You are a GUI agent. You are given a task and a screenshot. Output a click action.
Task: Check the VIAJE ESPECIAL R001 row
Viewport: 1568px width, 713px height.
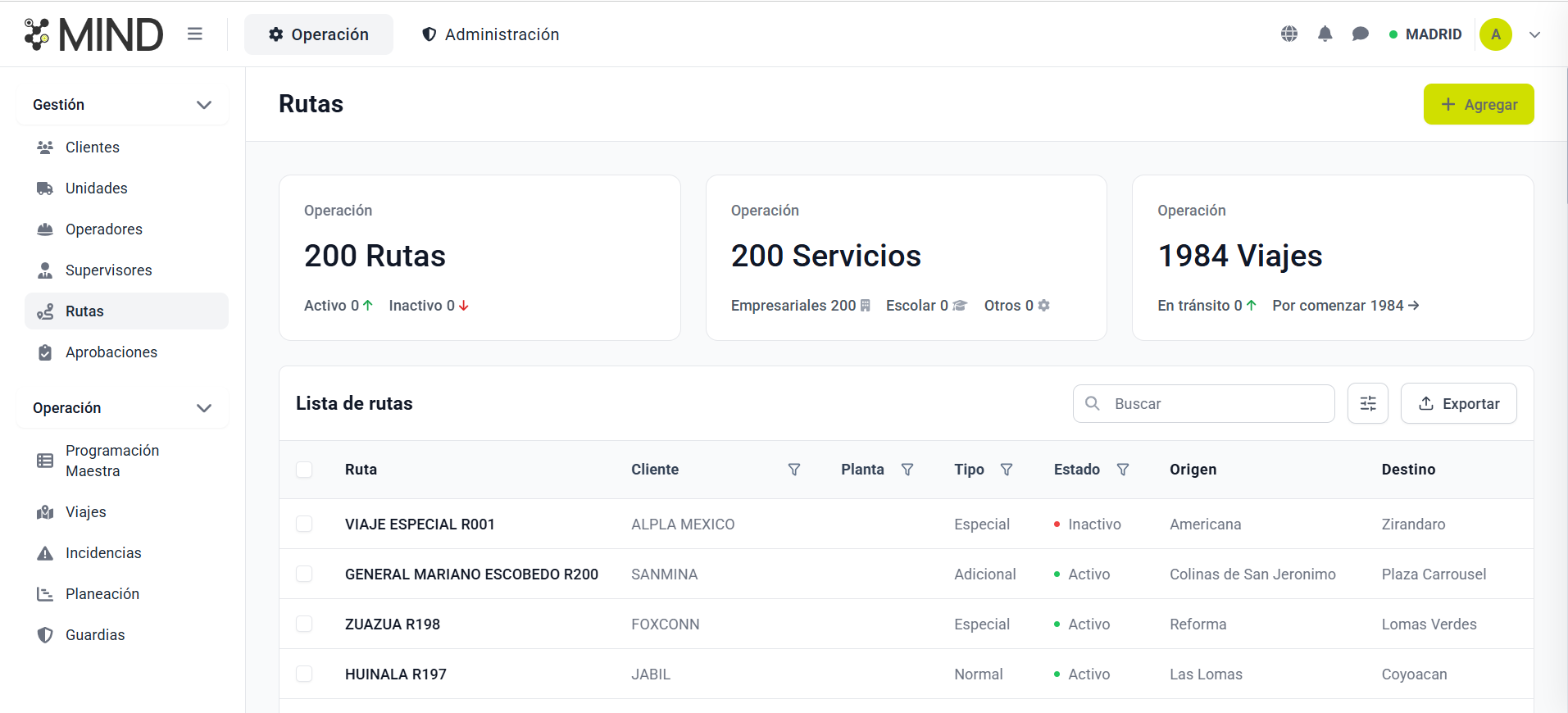point(304,525)
